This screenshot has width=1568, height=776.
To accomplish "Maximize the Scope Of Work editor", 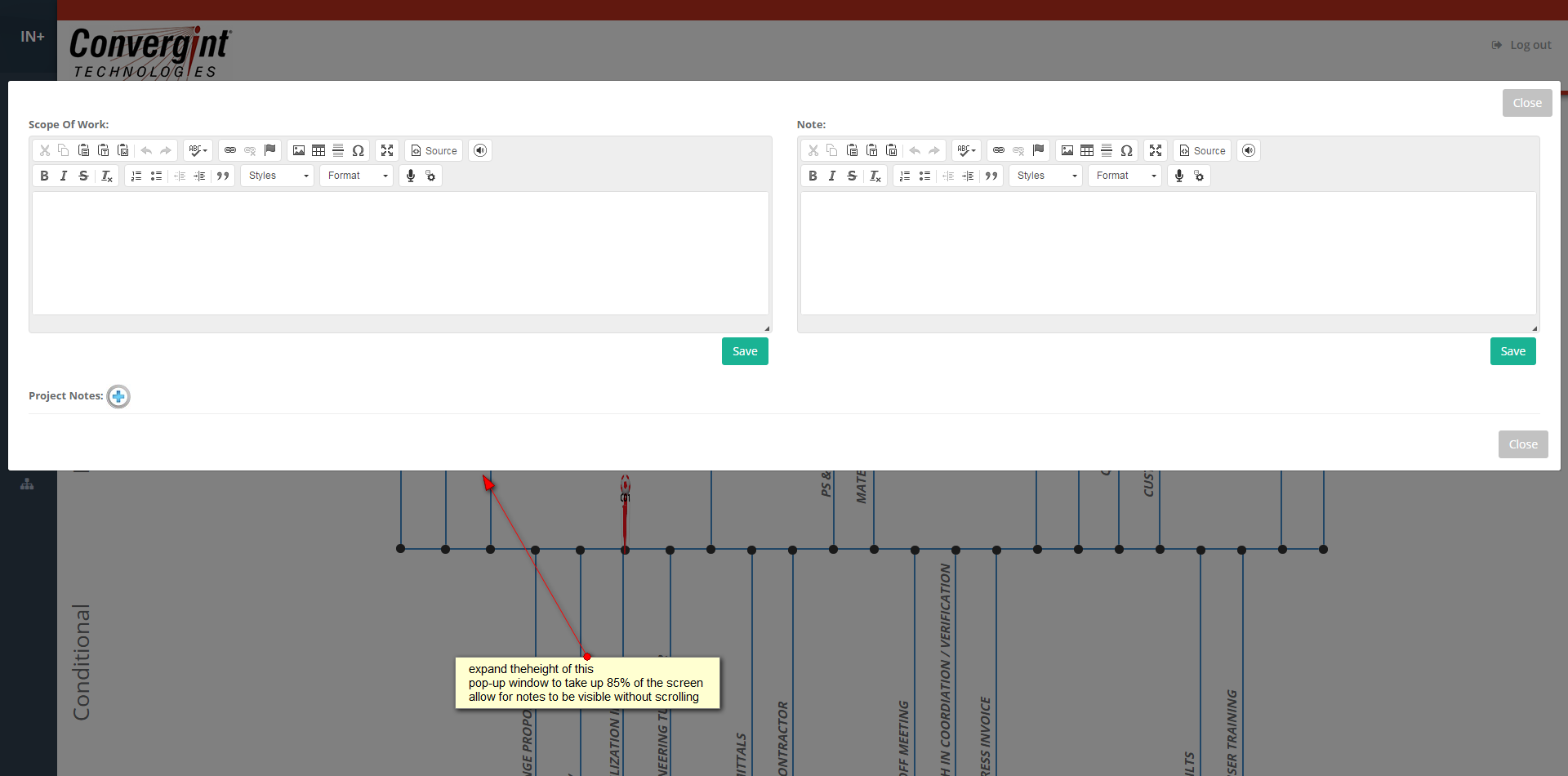I will [x=387, y=150].
